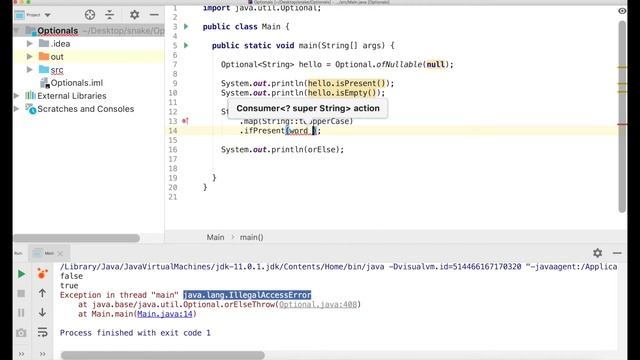
Task: Click the stop process icon
Action: (x=21, y=293)
